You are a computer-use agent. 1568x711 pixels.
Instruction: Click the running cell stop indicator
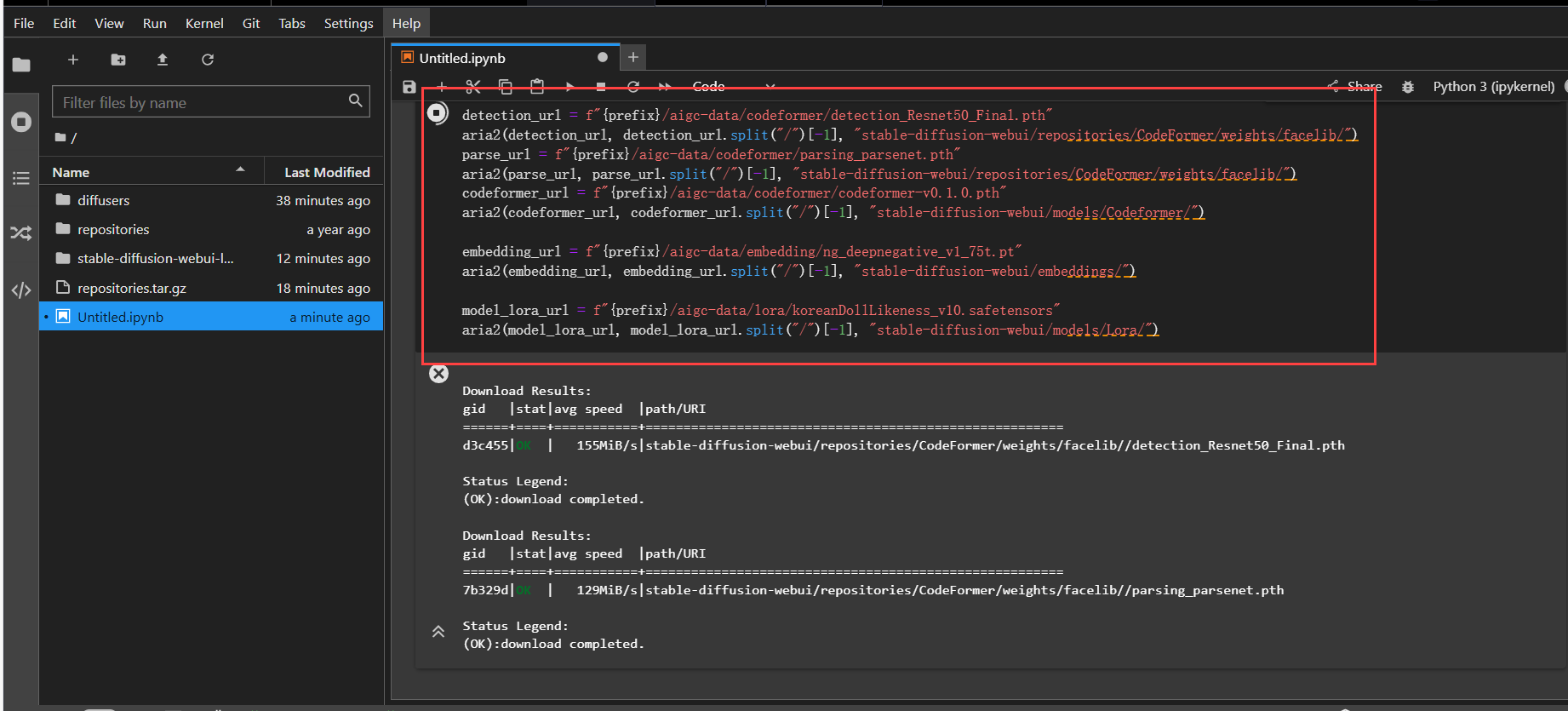tap(438, 112)
